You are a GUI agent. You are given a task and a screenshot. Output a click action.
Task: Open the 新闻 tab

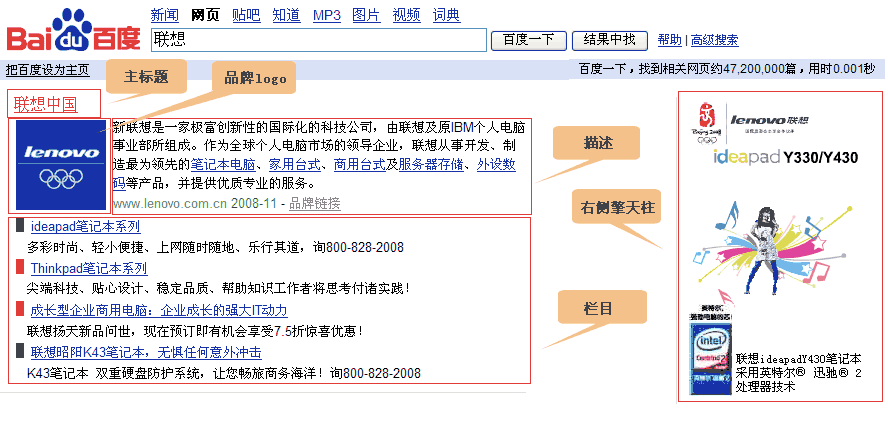(165, 15)
